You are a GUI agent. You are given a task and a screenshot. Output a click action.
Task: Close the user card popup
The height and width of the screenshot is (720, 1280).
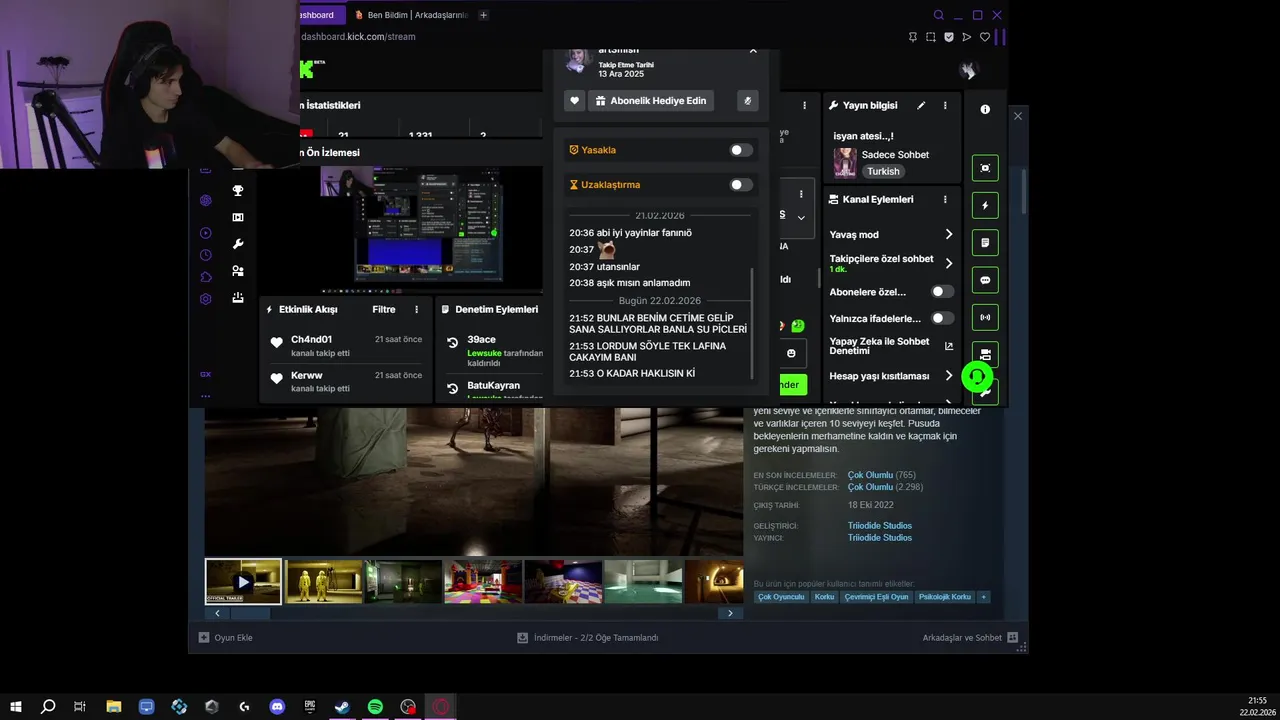[753, 50]
